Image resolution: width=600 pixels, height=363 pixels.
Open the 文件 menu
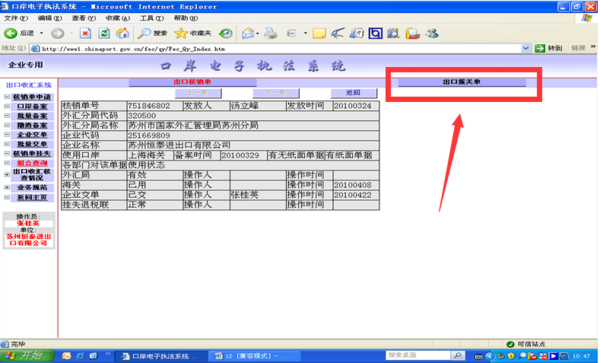click(16, 18)
